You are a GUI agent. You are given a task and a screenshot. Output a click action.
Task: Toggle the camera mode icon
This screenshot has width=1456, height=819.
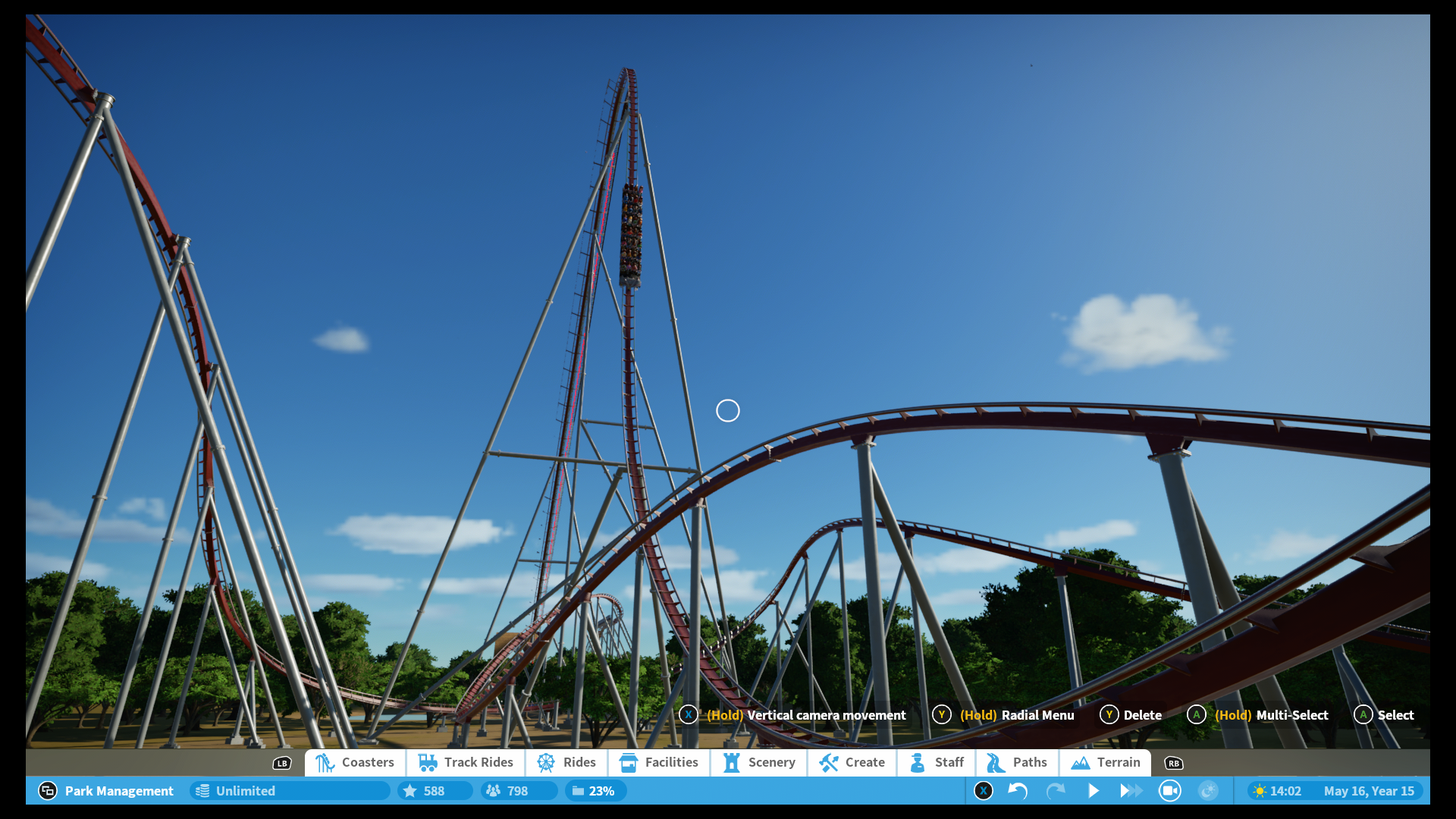pyautogui.click(x=1170, y=791)
